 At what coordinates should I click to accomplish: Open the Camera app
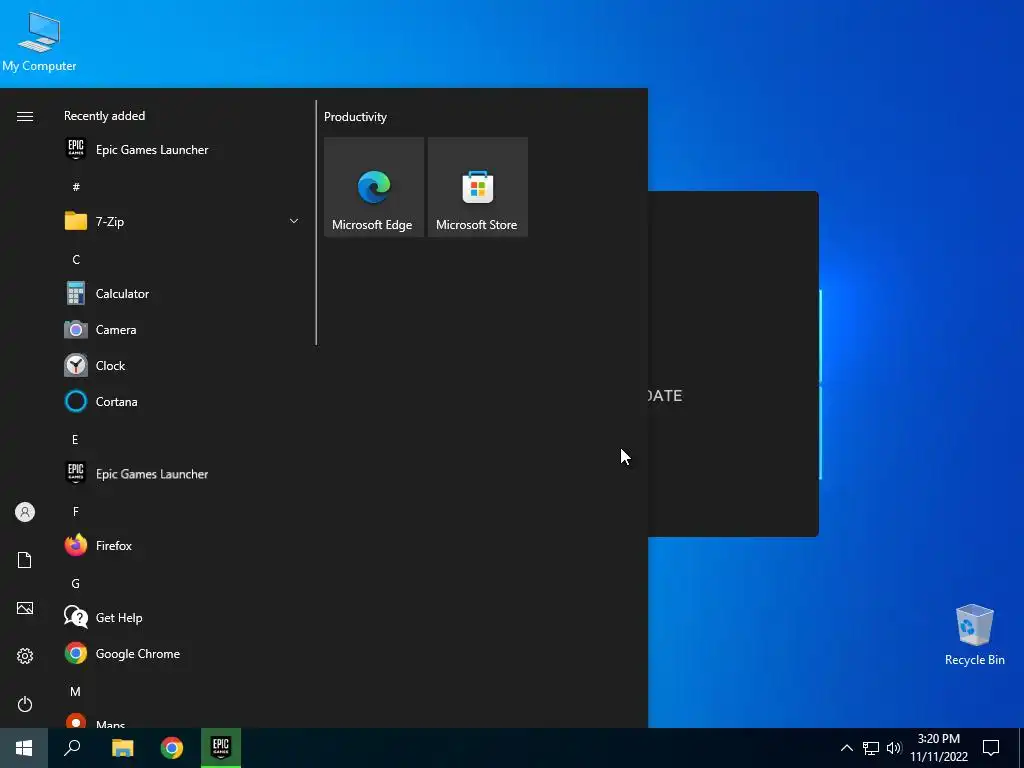[182, 330]
